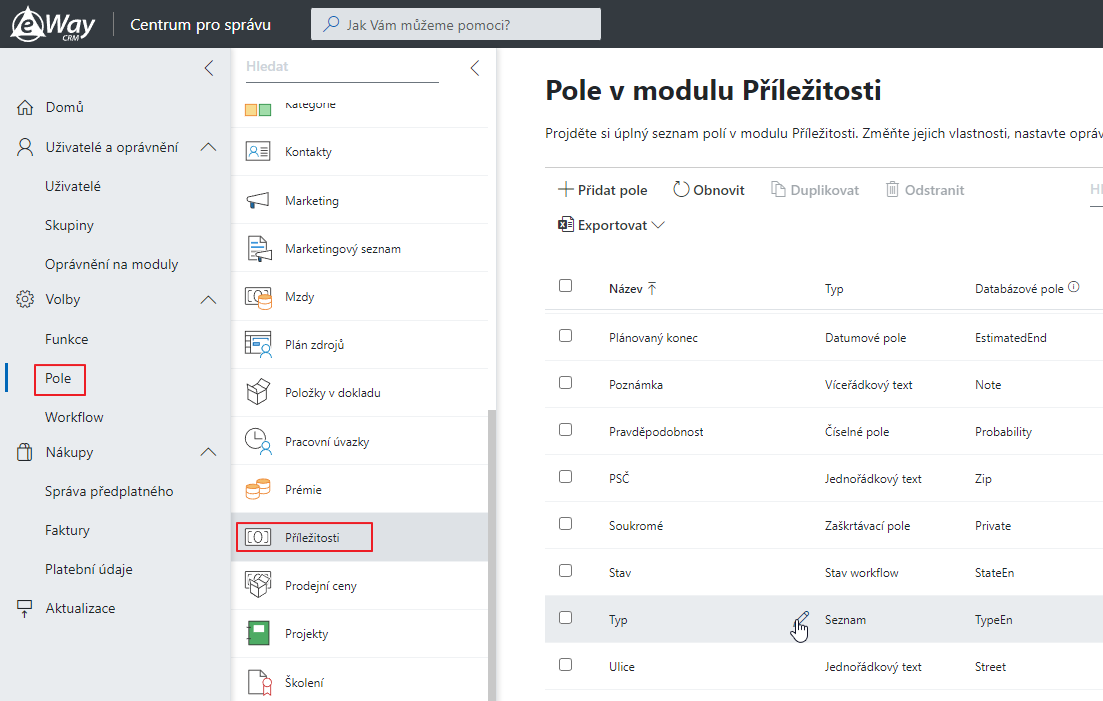Collapse the Nákupy section chevron

click(208, 452)
